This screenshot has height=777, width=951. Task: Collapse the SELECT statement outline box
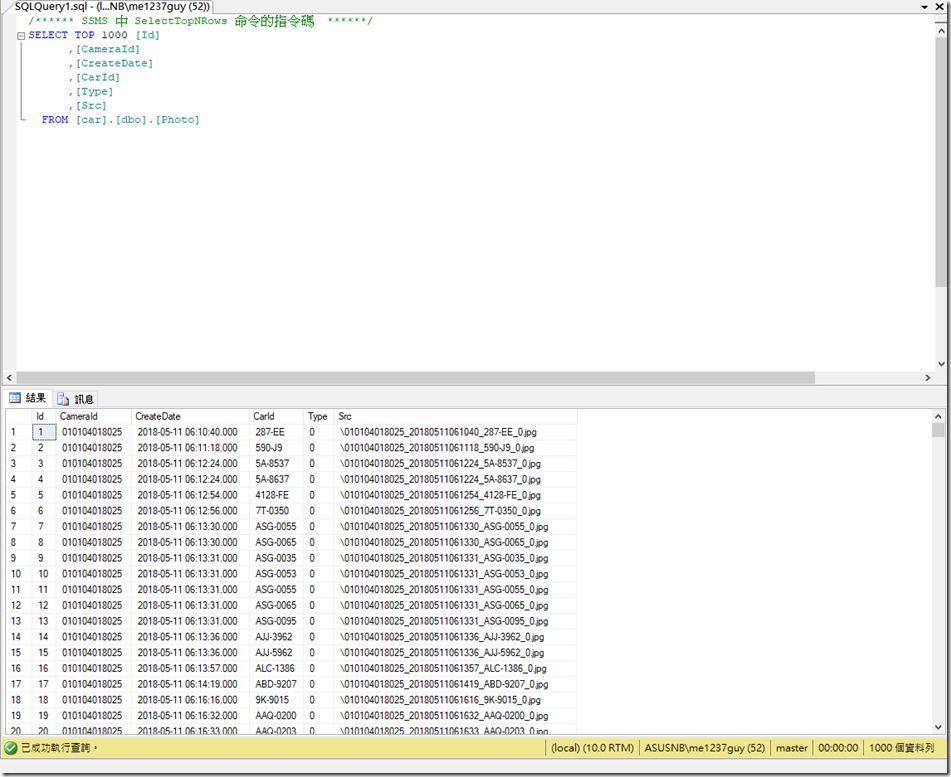tap(21, 35)
